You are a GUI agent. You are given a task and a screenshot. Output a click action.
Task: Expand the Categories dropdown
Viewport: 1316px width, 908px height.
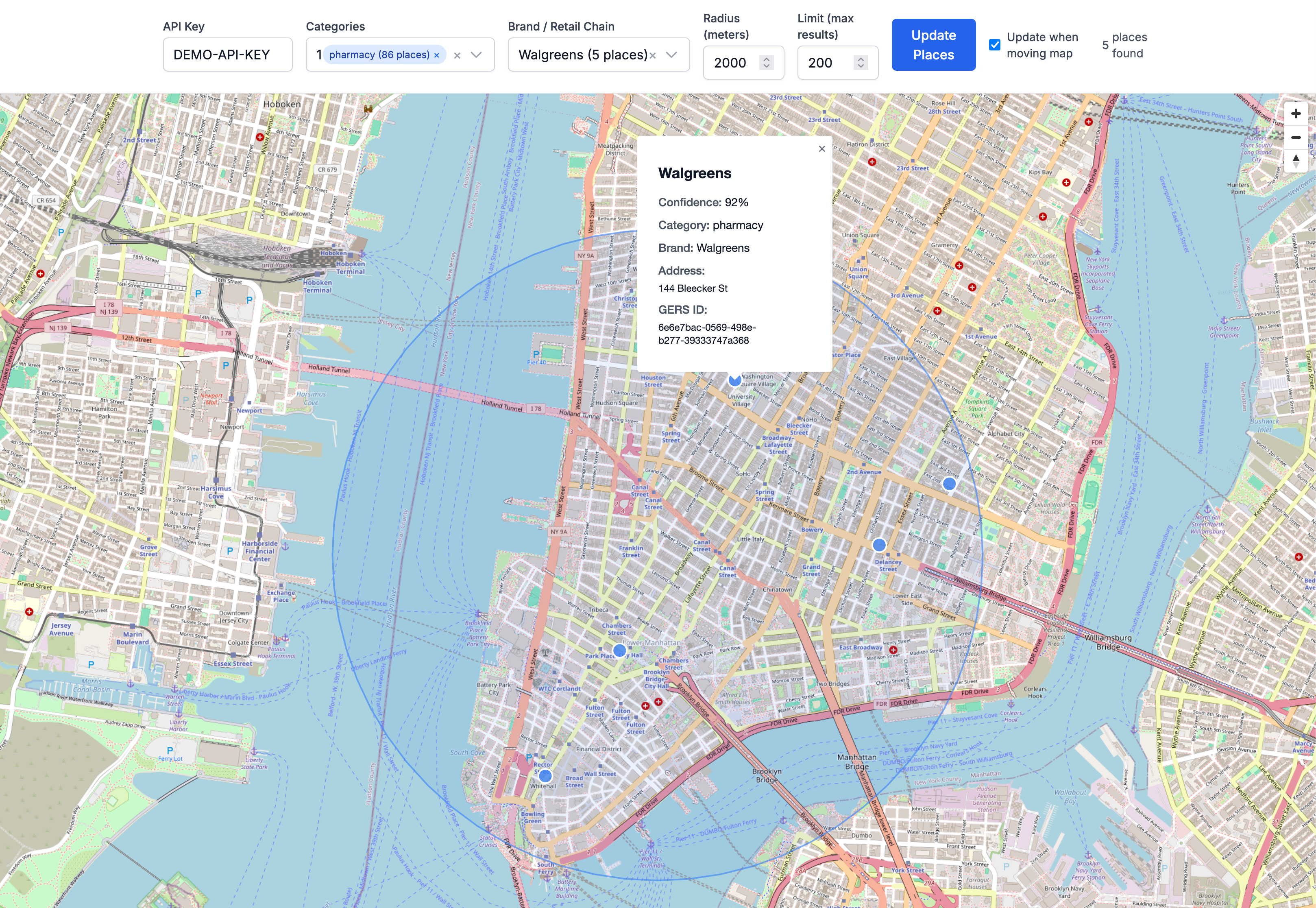(477, 55)
